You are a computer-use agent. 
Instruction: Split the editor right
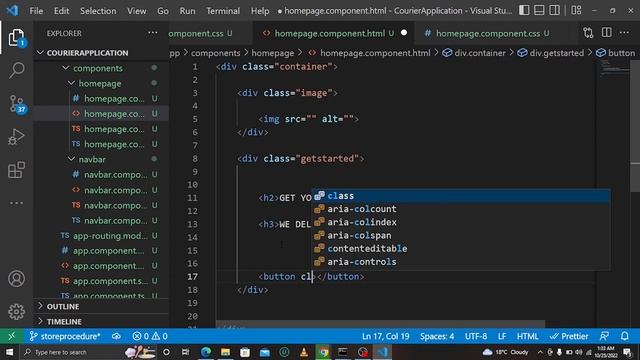(607, 33)
